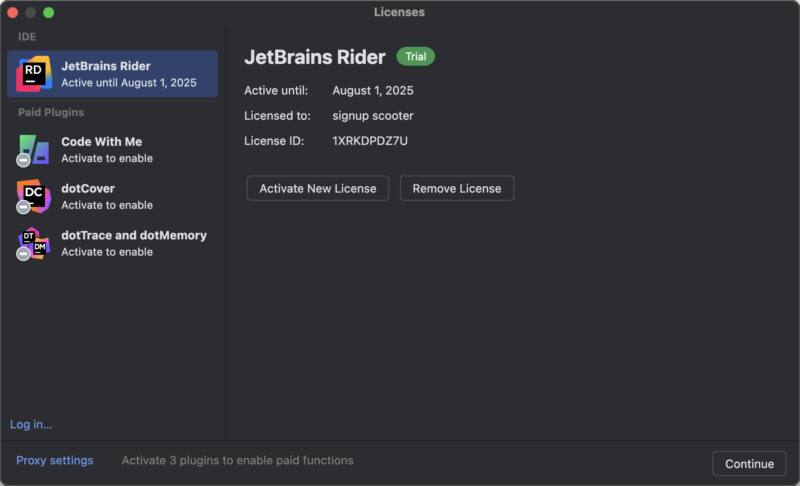Close the Licenses window with red button
The image size is (800, 486).
pyautogui.click(x=13, y=13)
